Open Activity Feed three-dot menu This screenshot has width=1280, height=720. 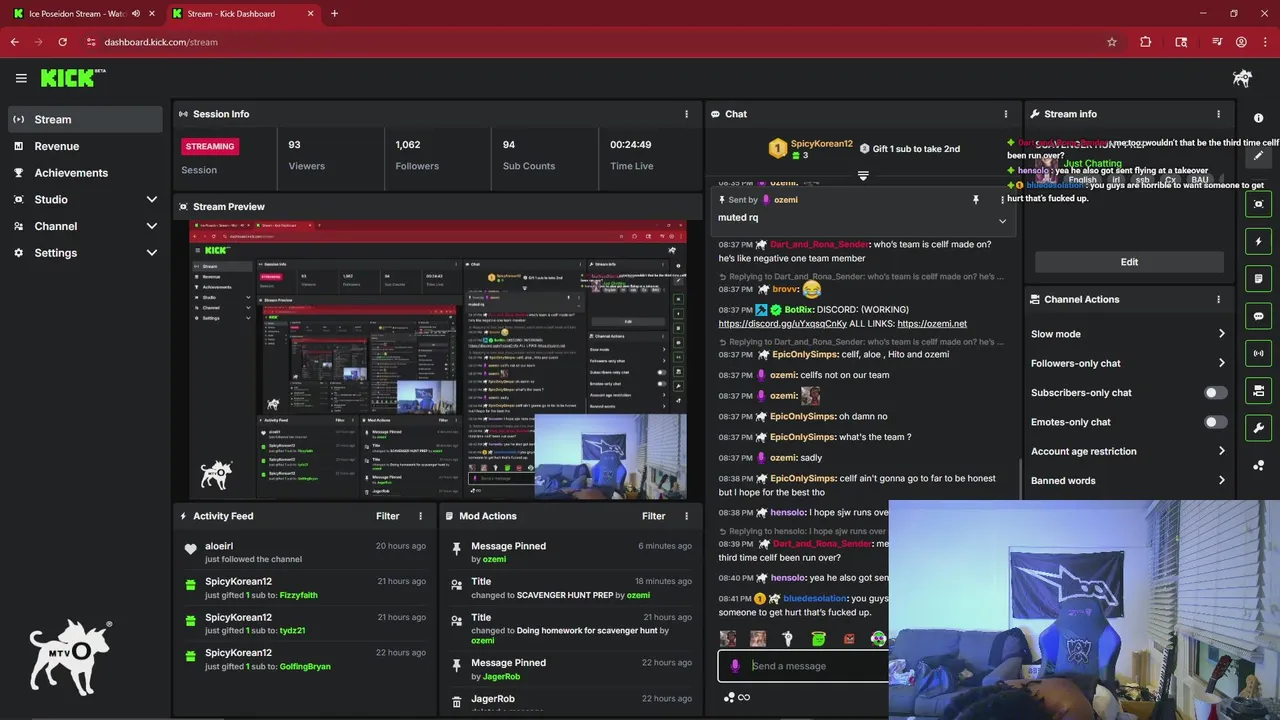click(x=420, y=516)
